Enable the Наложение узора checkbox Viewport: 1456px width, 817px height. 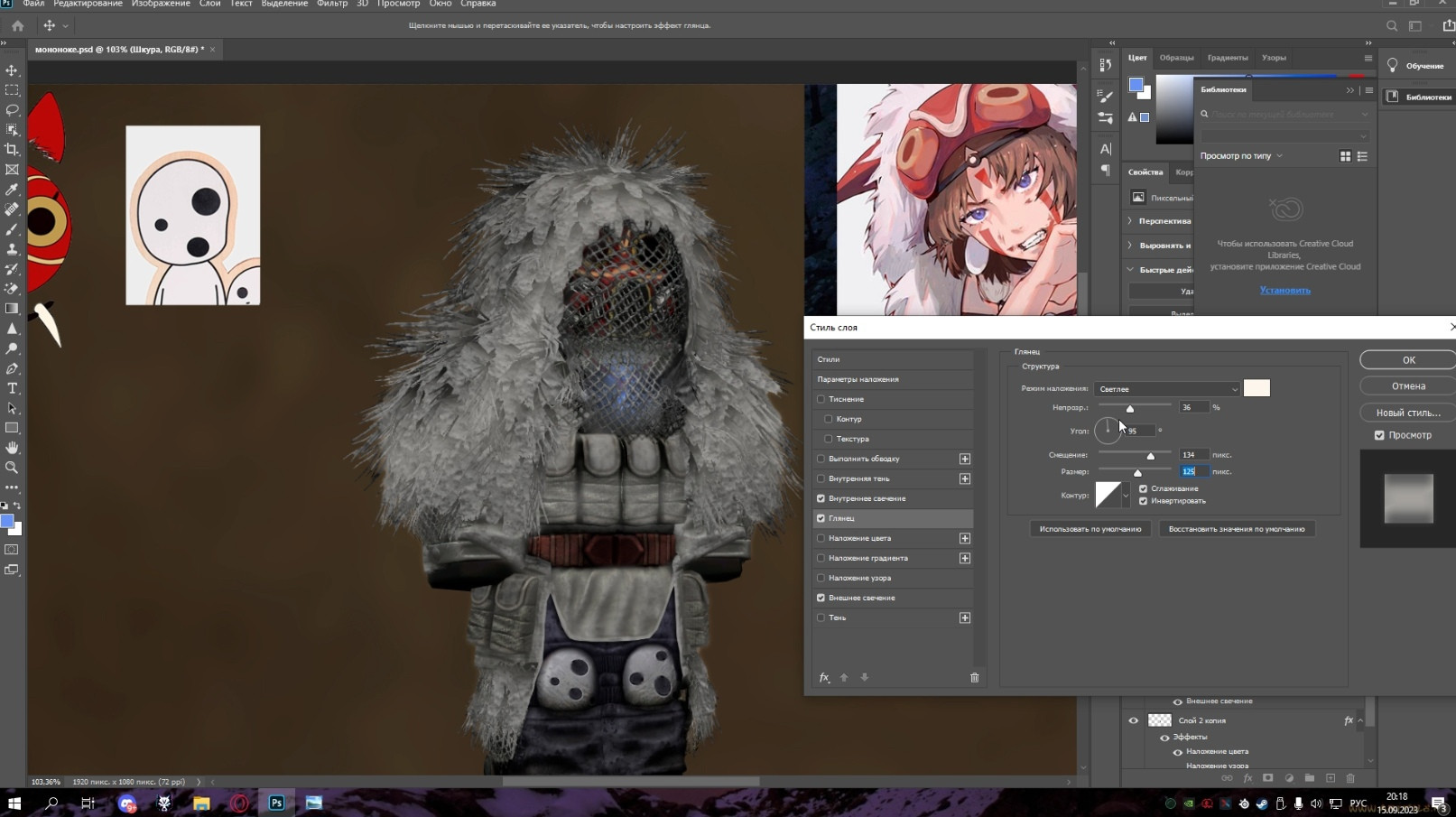click(821, 578)
